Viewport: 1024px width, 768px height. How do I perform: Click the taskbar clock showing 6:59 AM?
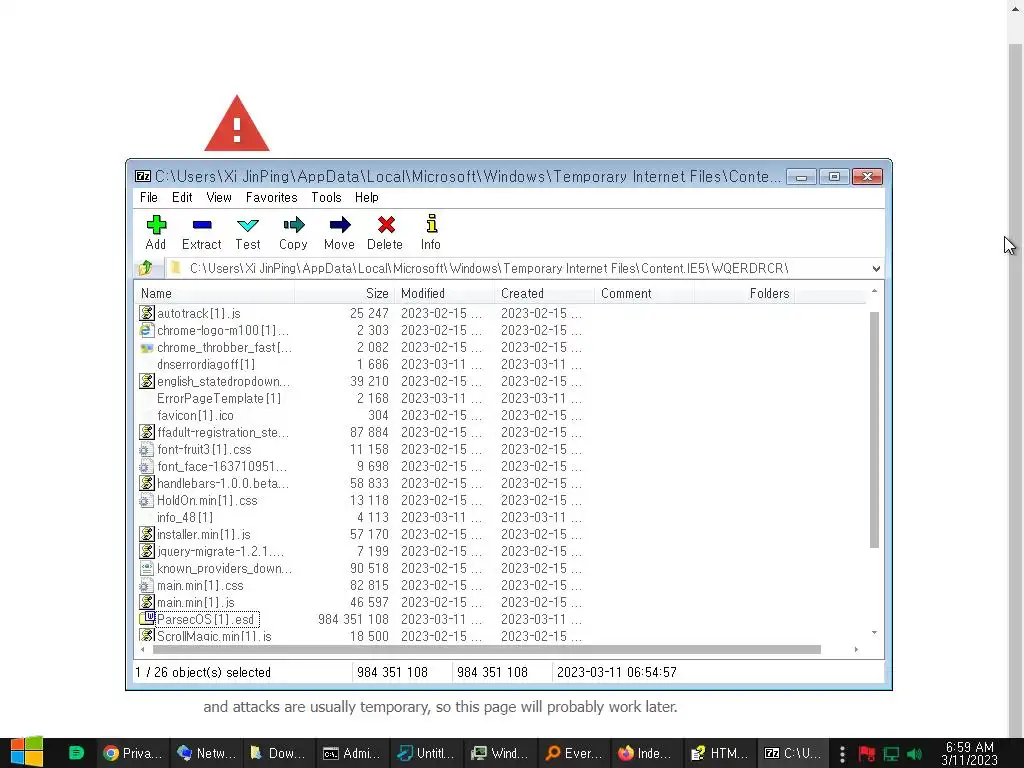coord(970,754)
